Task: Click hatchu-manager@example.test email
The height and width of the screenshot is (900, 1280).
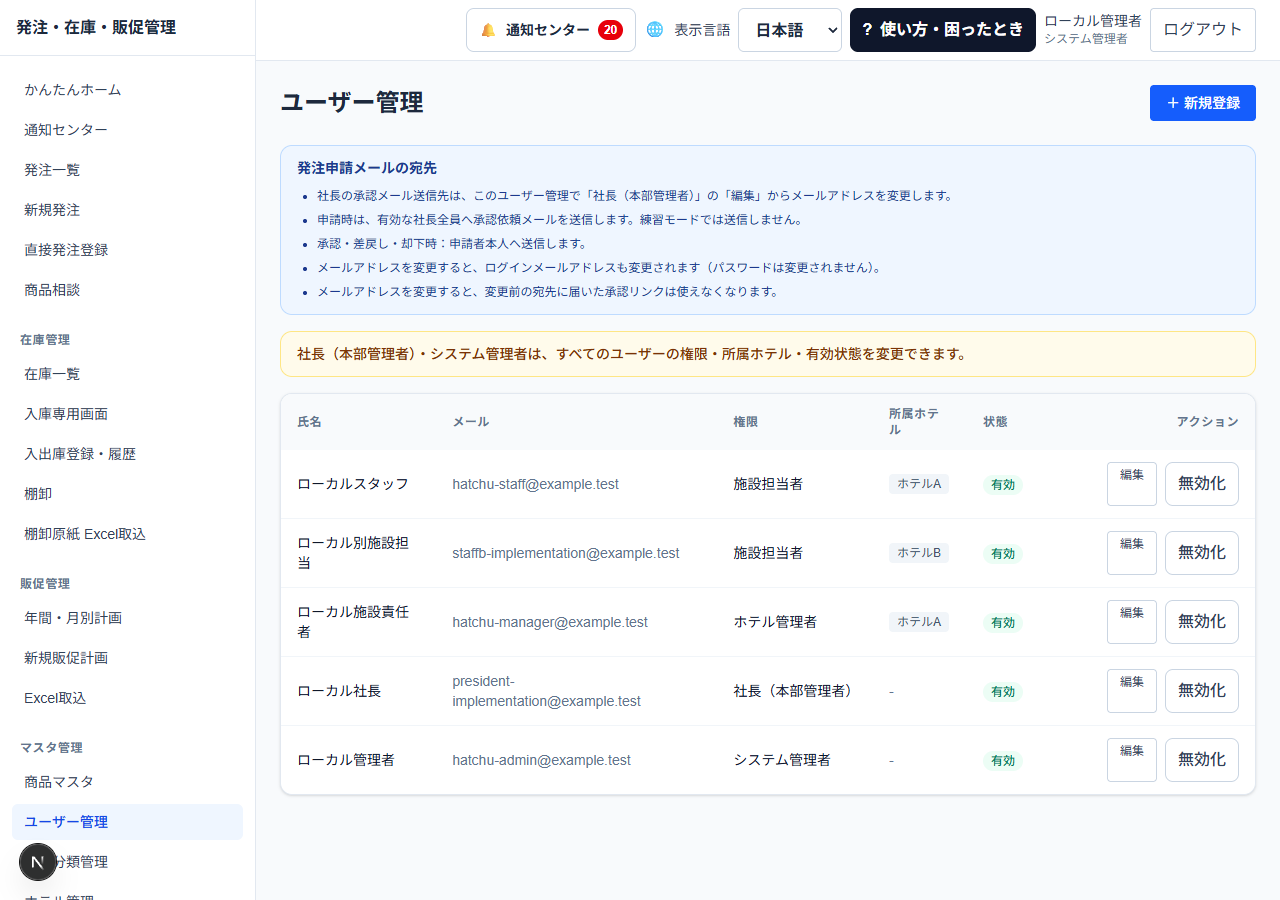Action: (550, 622)
